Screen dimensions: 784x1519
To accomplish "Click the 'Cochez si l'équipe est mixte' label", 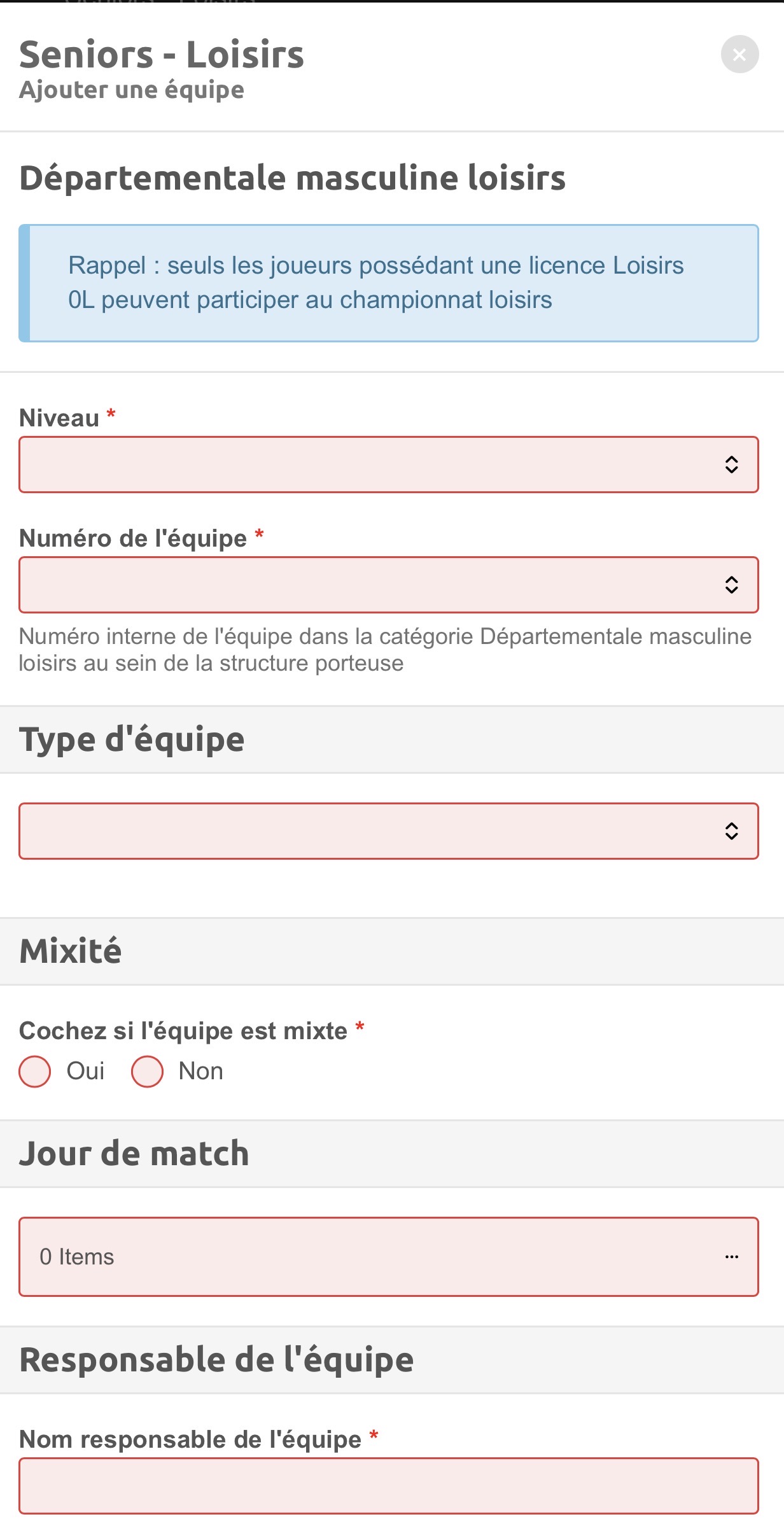I will click(x=183, y=1031).
